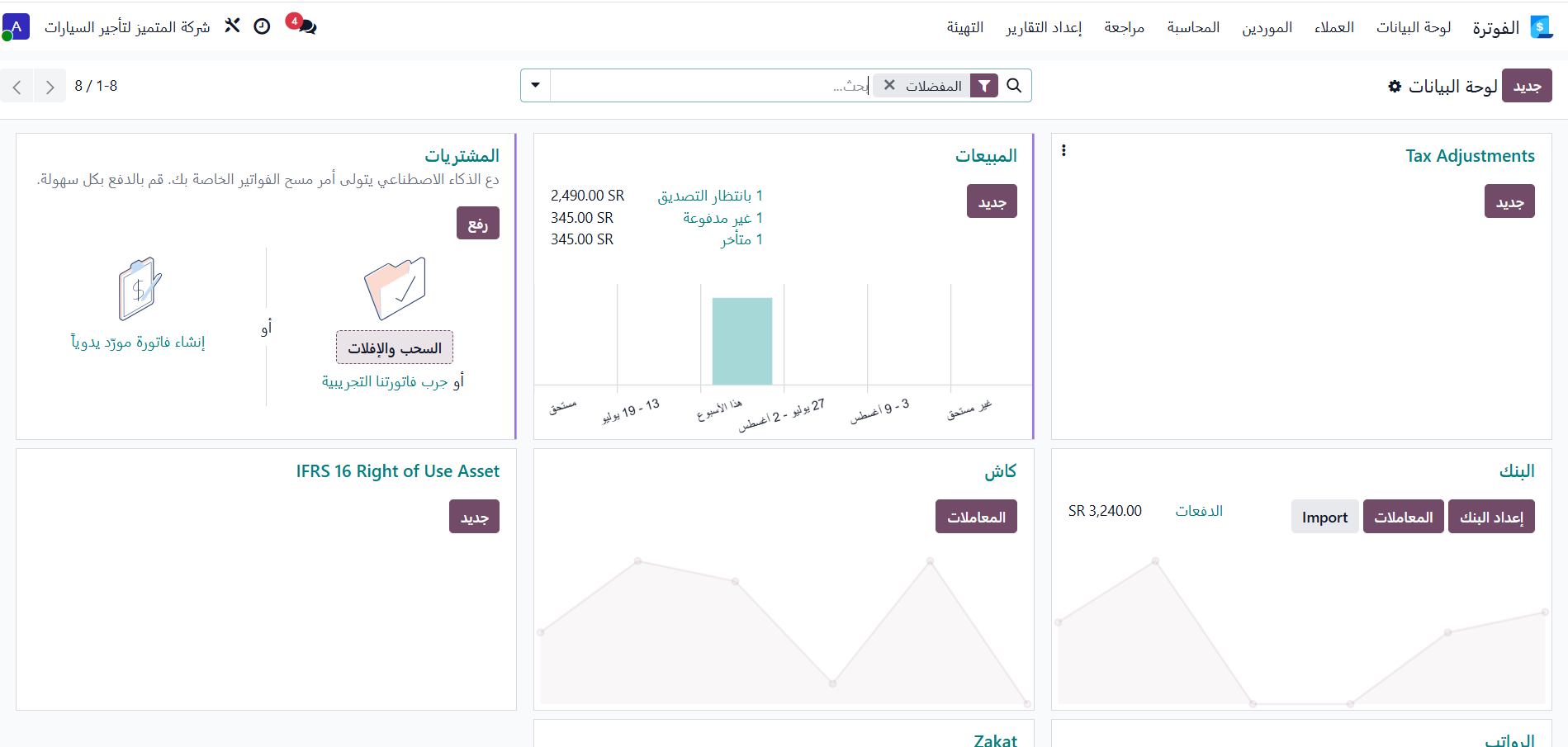This screenshot has width=1568, height=747.
Task: Open the user avatar menu
Action: [16, 26]
